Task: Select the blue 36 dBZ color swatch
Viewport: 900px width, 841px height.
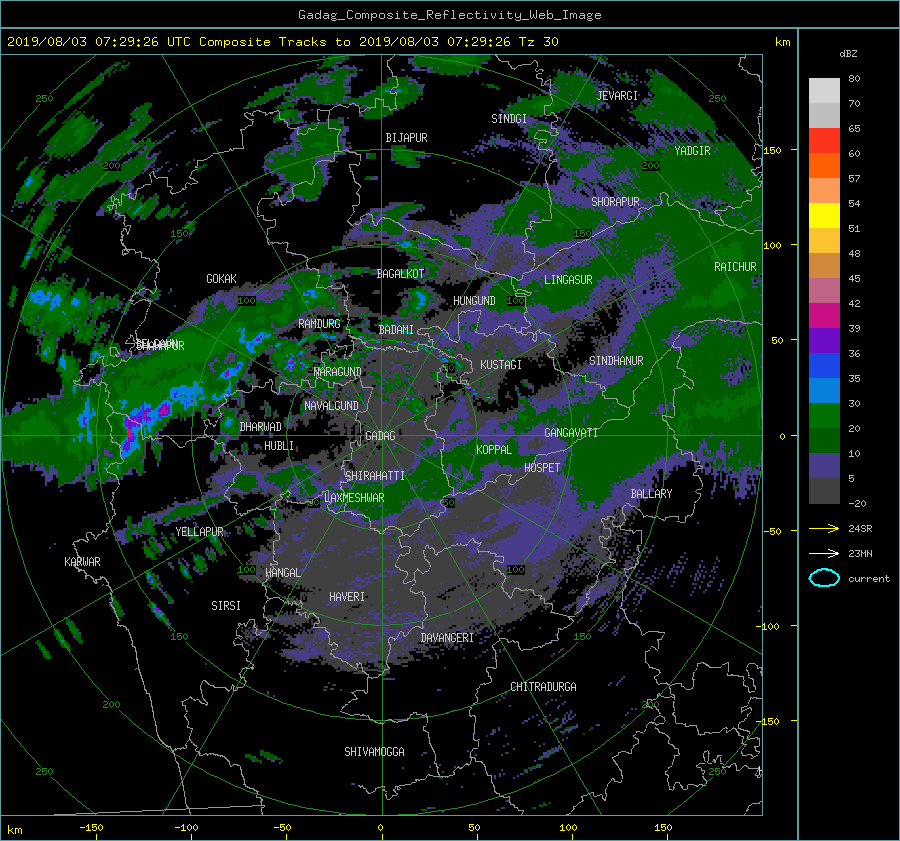Action: [x=824, y=366]
